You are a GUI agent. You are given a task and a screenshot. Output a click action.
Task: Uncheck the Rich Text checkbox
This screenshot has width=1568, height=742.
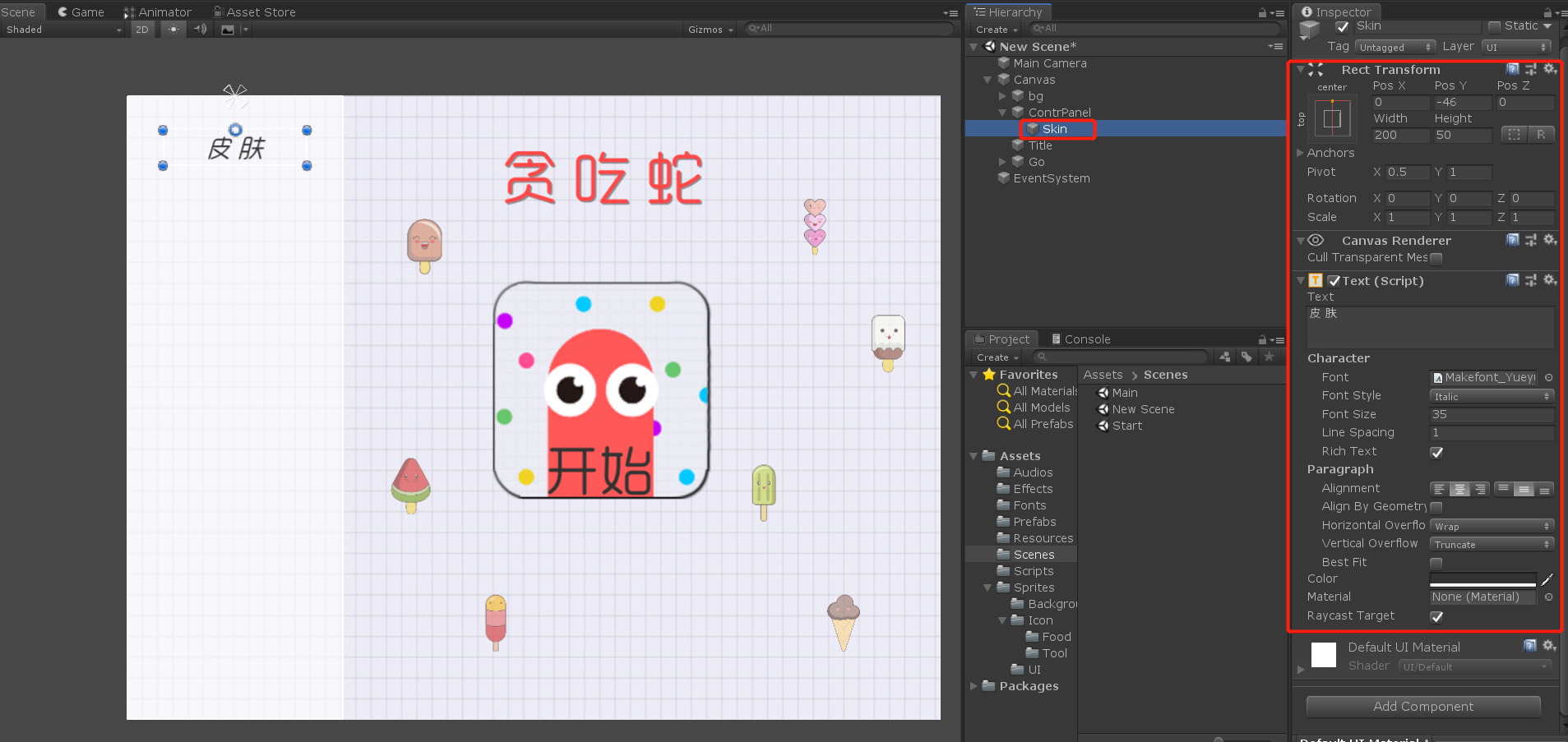coord(1436,453)
